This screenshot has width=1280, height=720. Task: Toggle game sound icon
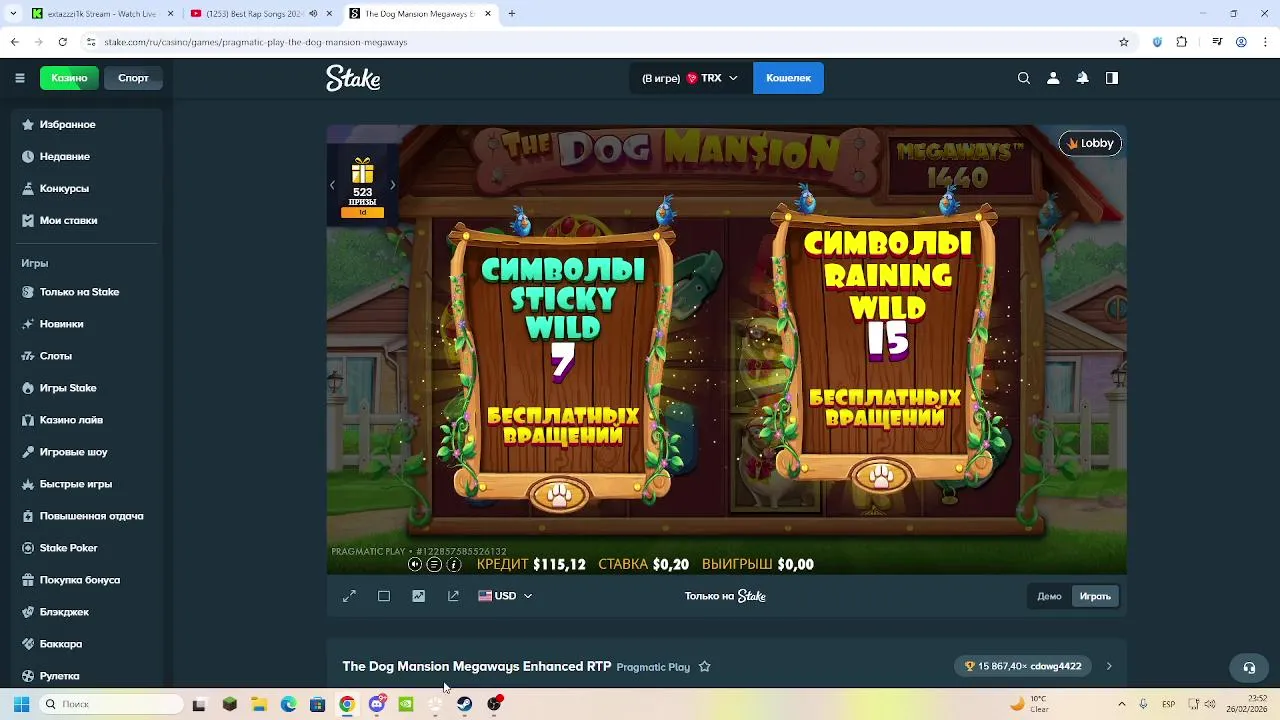415,565
